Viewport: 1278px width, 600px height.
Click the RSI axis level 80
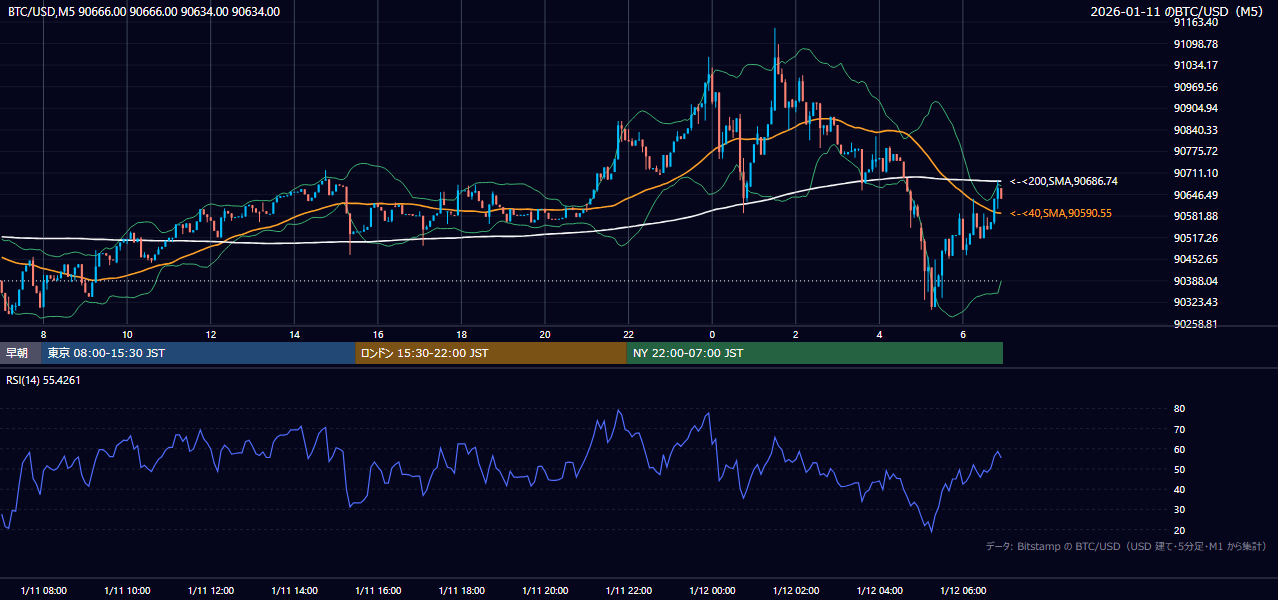point(1179,409)
